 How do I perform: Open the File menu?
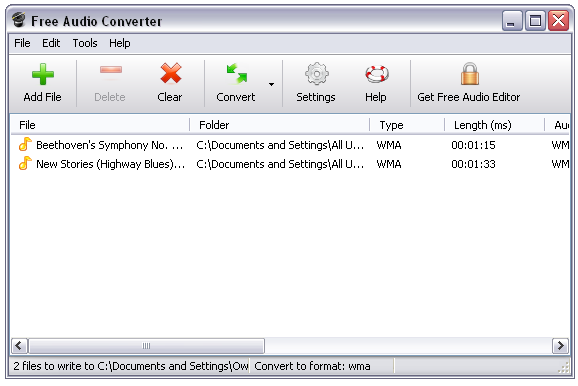22,43
